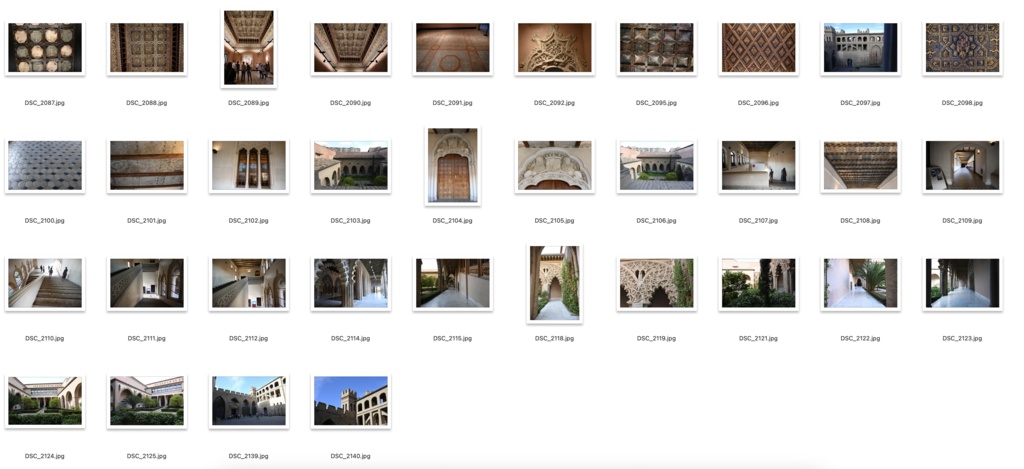Click the file name DSC_2102.jpg
The width and height of the screenshot is (1024, 469).
(x=248, y=221)
